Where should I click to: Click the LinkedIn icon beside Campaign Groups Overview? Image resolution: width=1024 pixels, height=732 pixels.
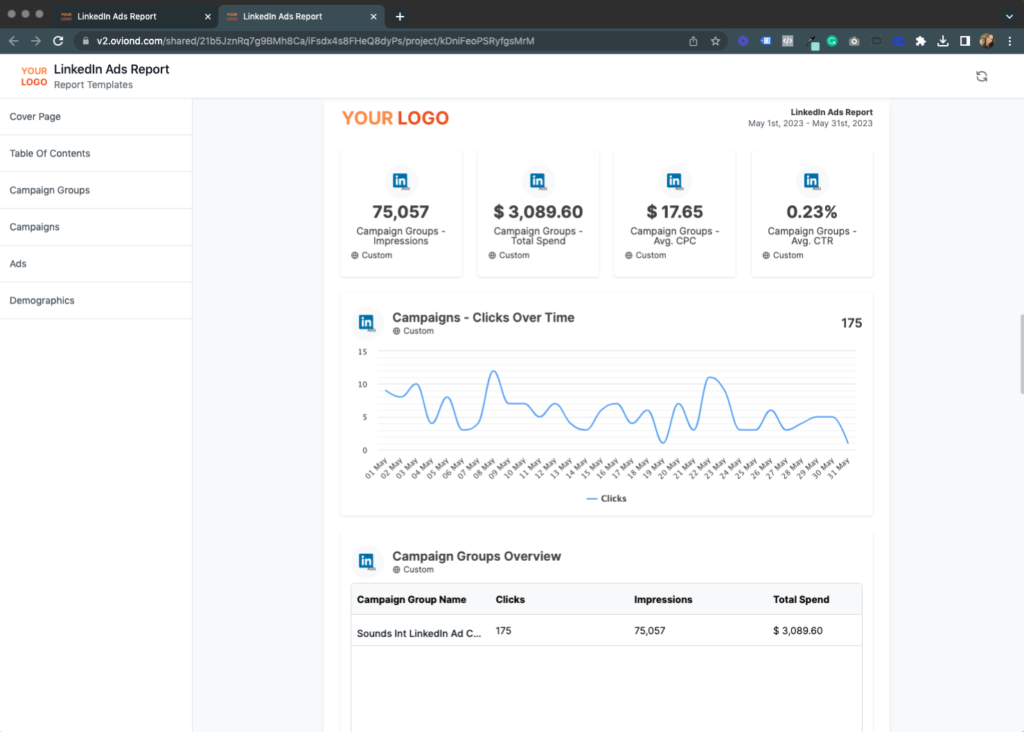(367, 561)
